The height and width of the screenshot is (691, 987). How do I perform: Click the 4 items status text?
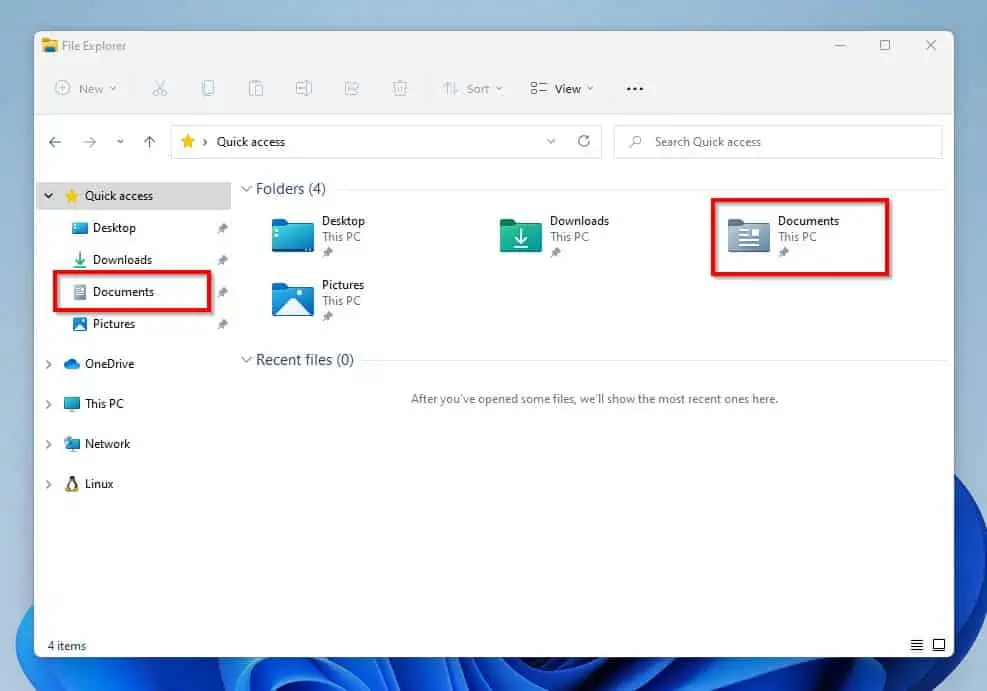(67, 646)
